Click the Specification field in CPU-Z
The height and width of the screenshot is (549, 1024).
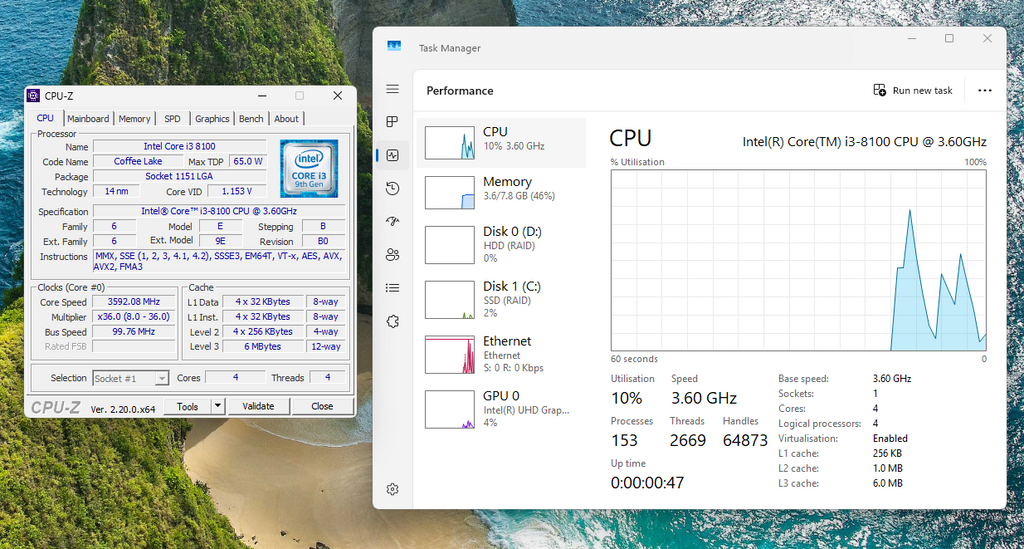click(219, 211)
